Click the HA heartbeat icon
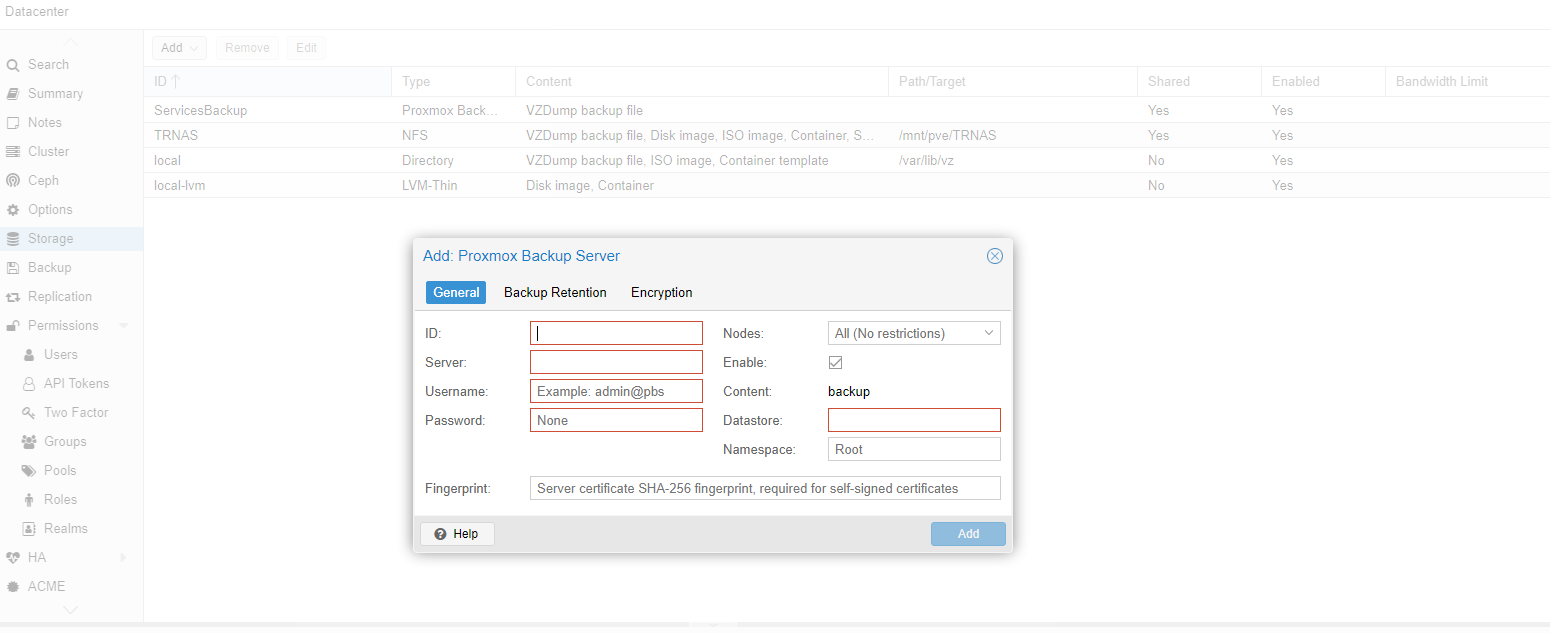 [x=13, y=558]
